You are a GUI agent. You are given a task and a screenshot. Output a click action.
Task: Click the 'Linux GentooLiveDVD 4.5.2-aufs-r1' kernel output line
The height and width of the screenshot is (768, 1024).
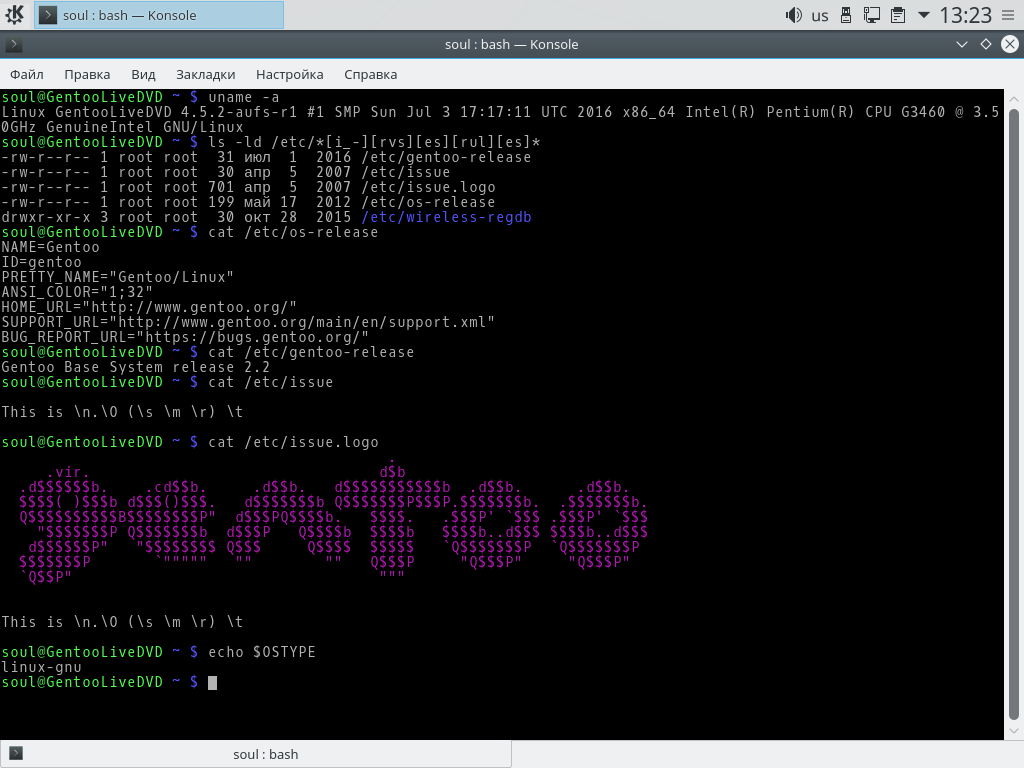[x=500, y=120]
